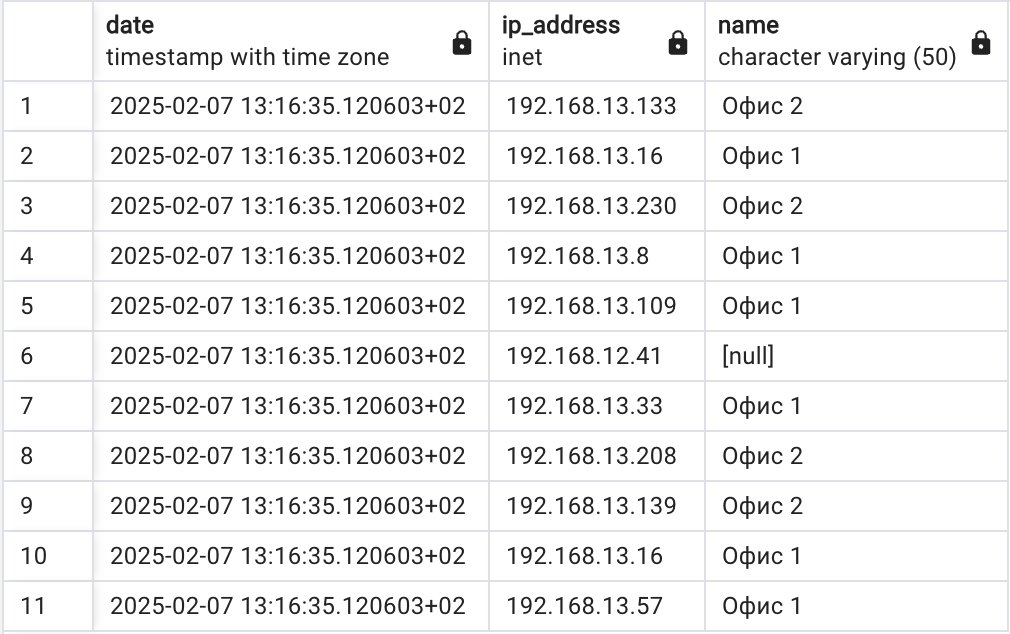Viewport: 1010px width, 634px height.
Task: Click the IP cell 192.168.13.57
Action: pos(597,606)
